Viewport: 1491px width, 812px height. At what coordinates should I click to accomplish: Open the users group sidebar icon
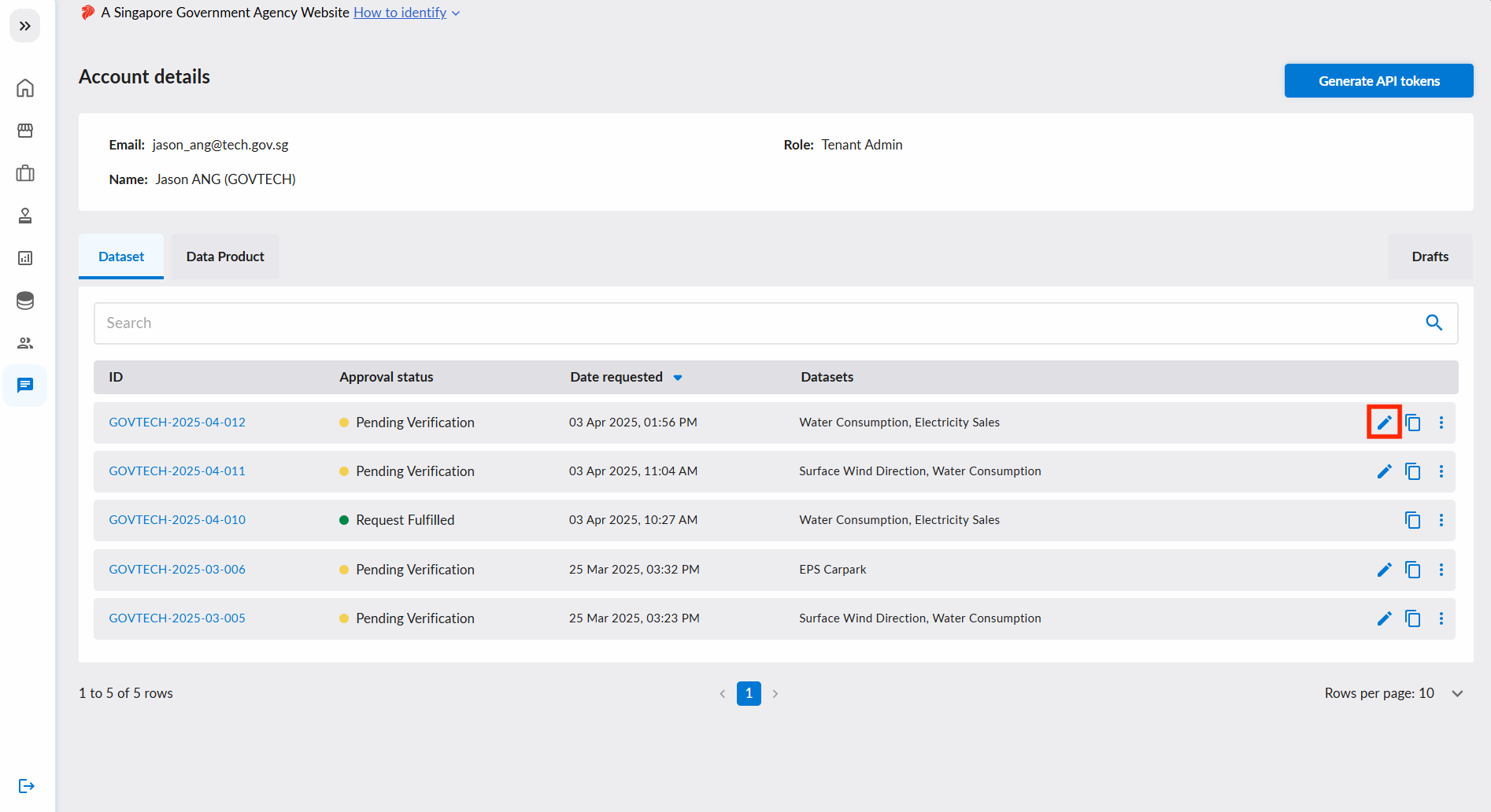coord(25,343)
